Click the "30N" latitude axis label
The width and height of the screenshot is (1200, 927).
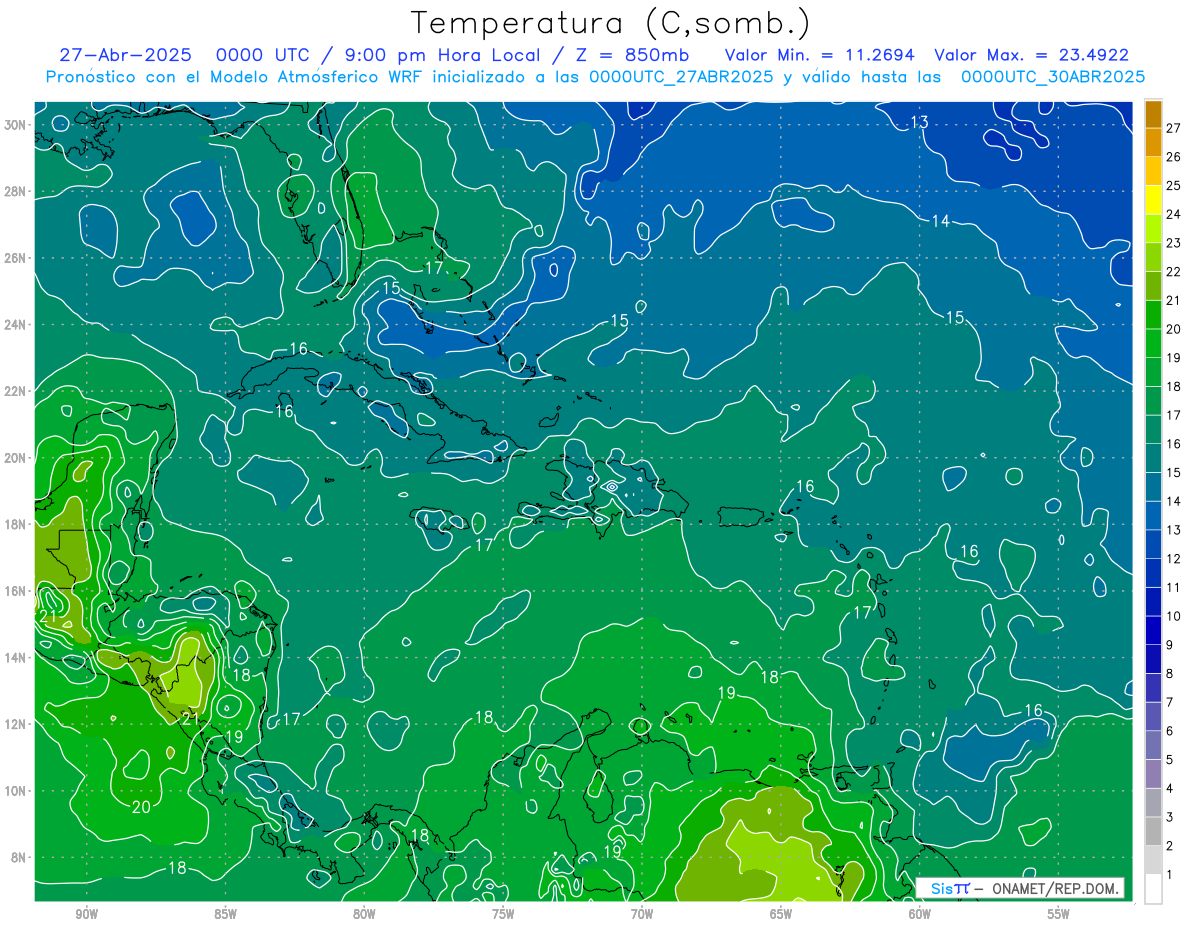pos(15,124)
